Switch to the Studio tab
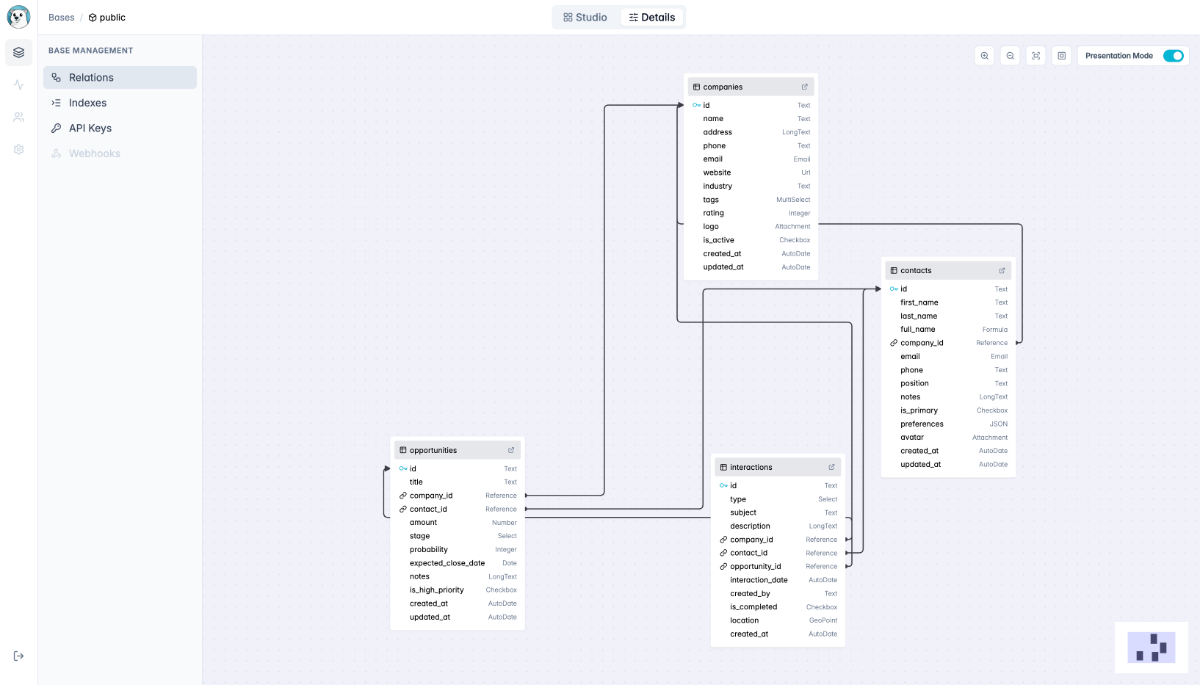This screenshot has width=1200, height=685. (586, 17)
